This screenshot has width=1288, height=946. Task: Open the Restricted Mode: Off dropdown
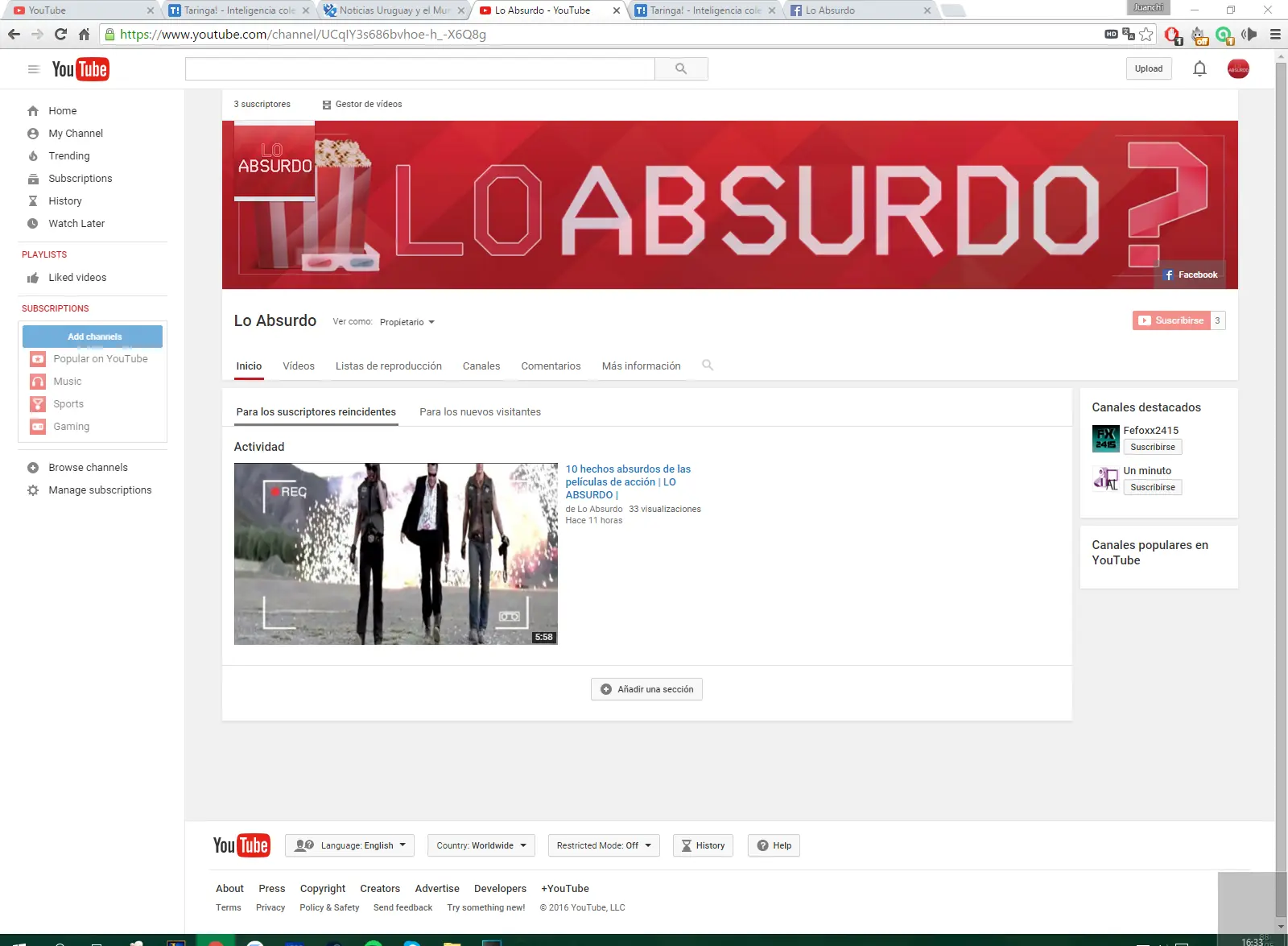pyautogui.click(x=604, y=845)
